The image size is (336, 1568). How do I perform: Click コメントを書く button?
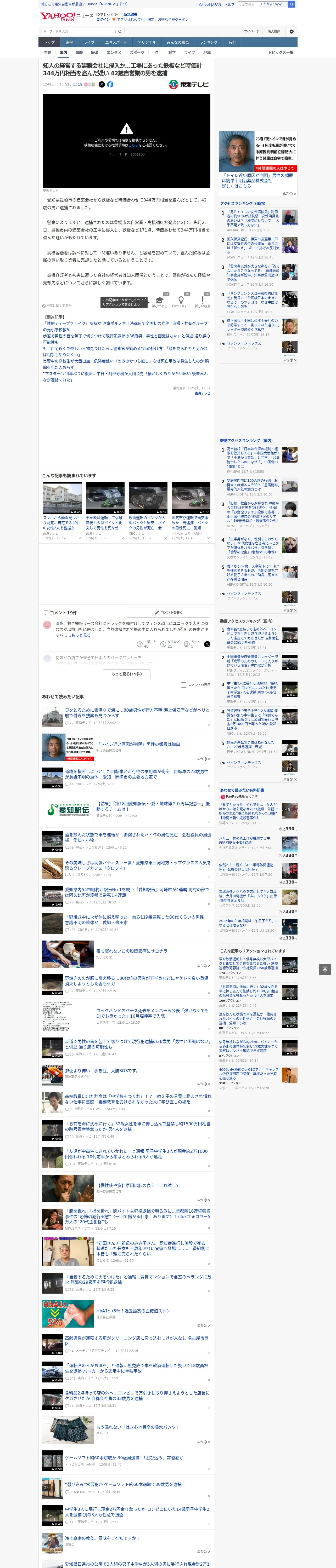(168, 612)
